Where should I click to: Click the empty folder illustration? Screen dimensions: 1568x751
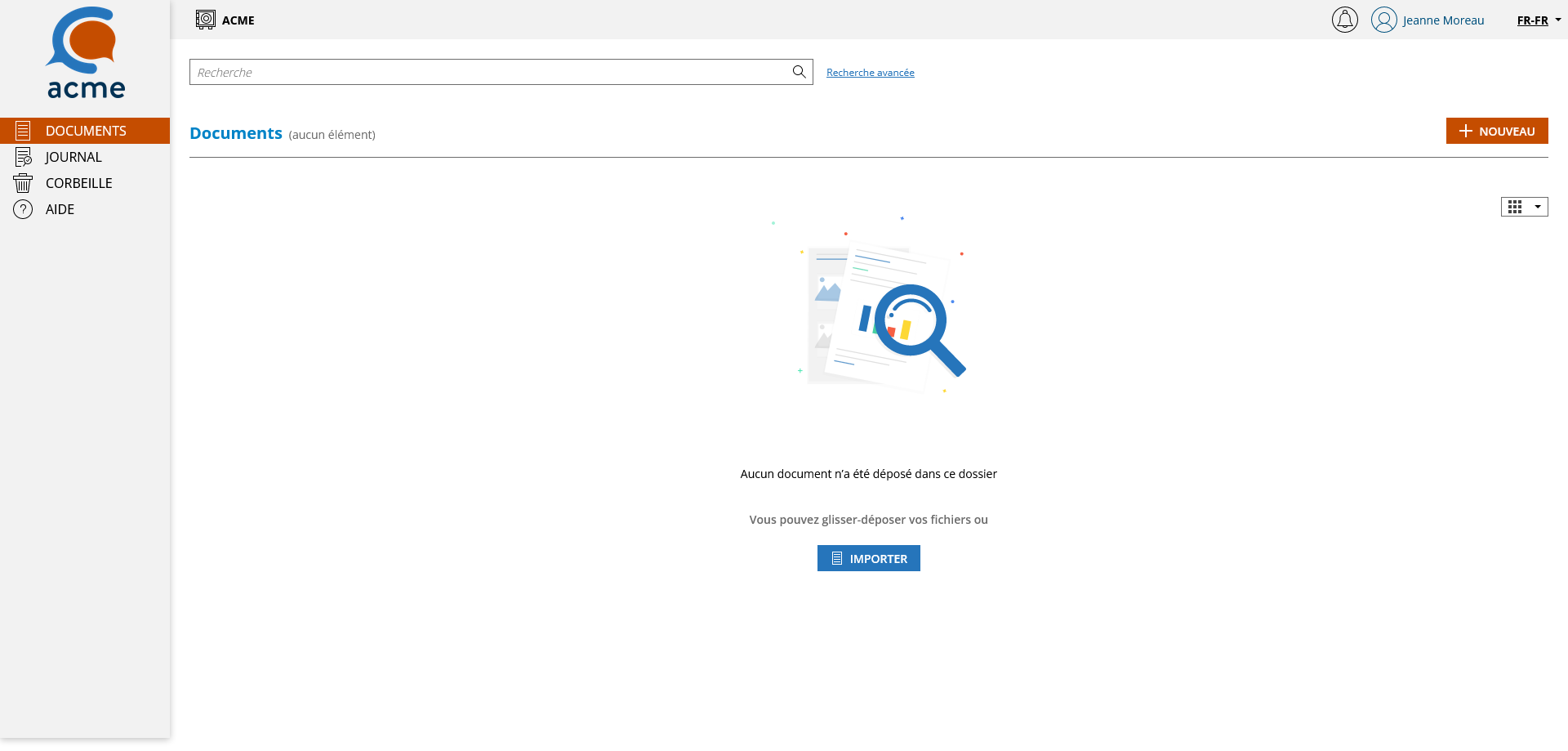point(869,306)
